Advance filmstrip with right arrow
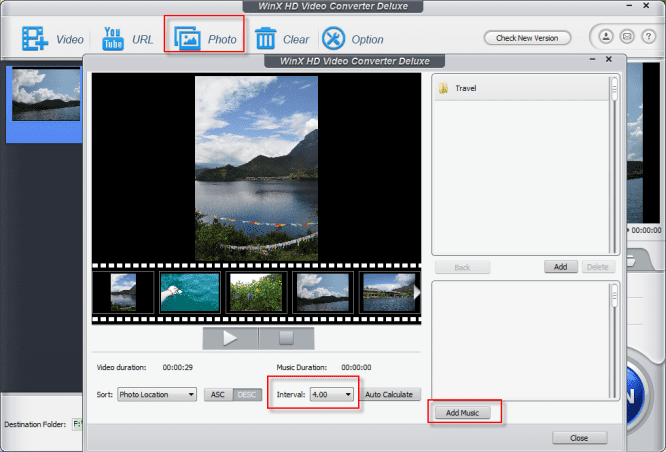This screenshot has width=666, height=452. point(417,292)
